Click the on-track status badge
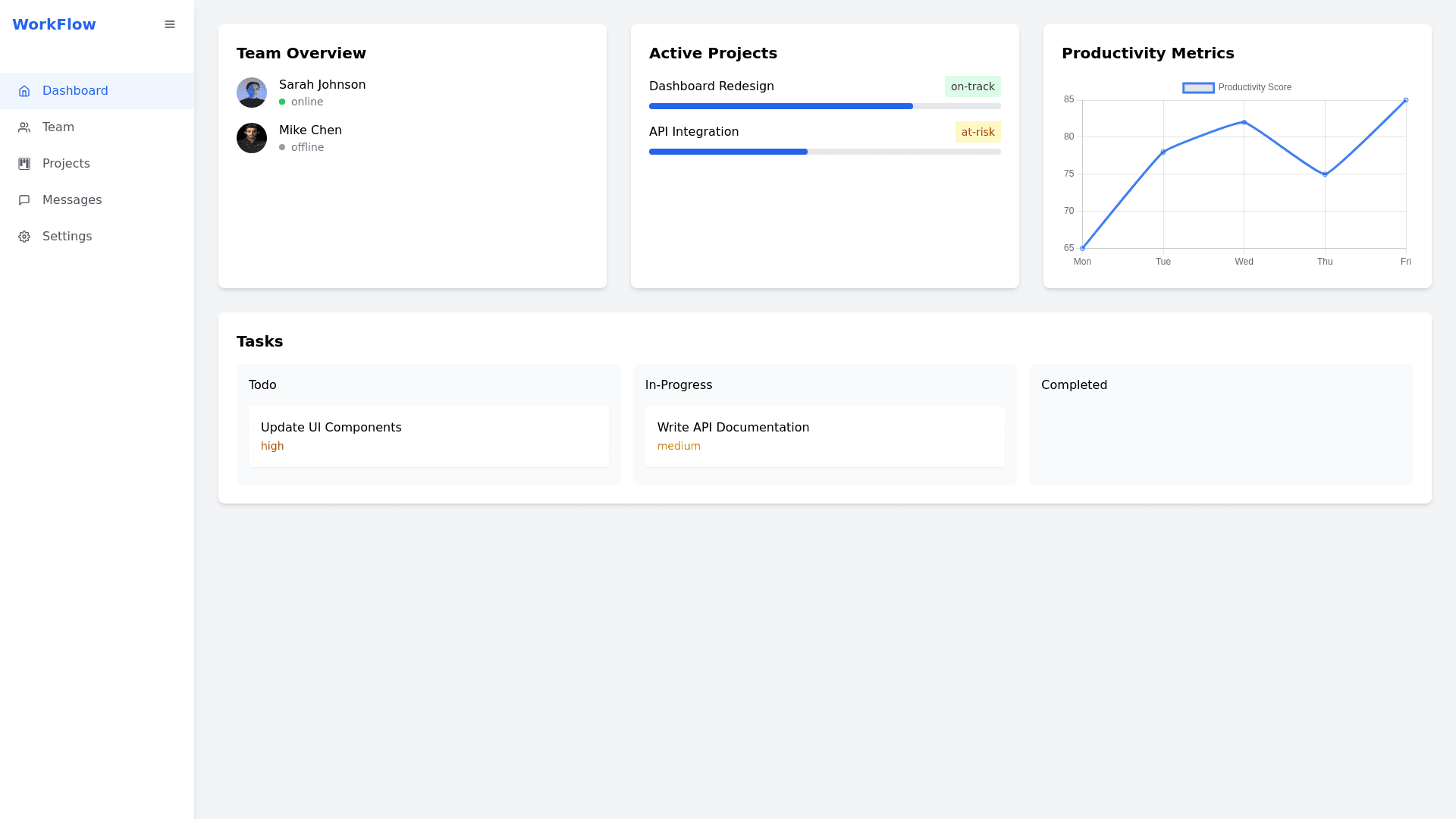1456x819 pixels. (972, 86)
